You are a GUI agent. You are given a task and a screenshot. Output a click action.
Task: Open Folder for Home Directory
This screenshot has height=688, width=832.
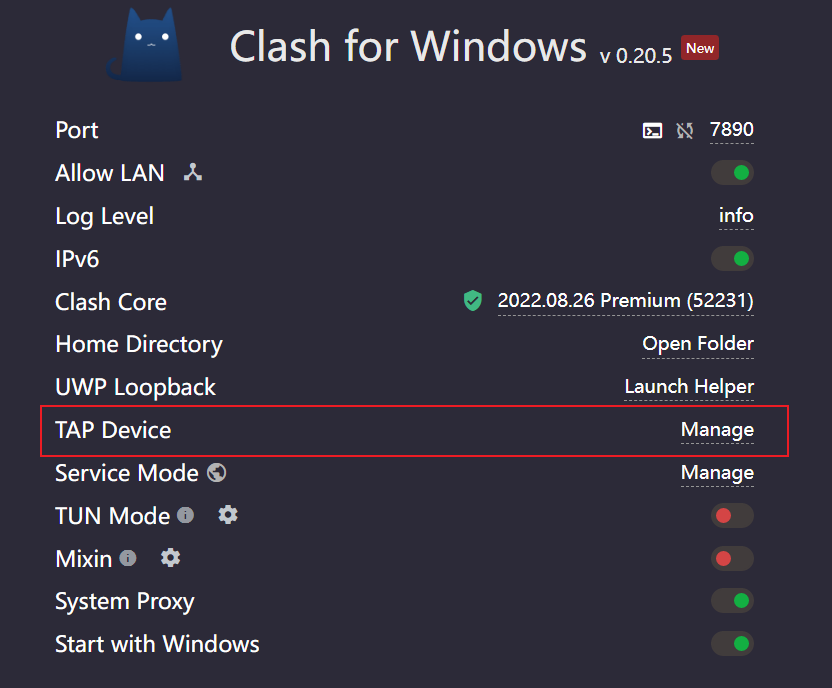(698, 344)
